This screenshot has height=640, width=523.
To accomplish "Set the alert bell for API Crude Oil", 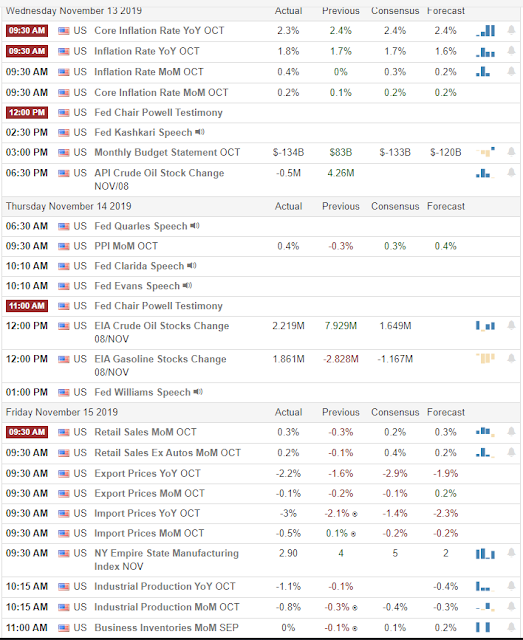I will (x=511, y=173).
